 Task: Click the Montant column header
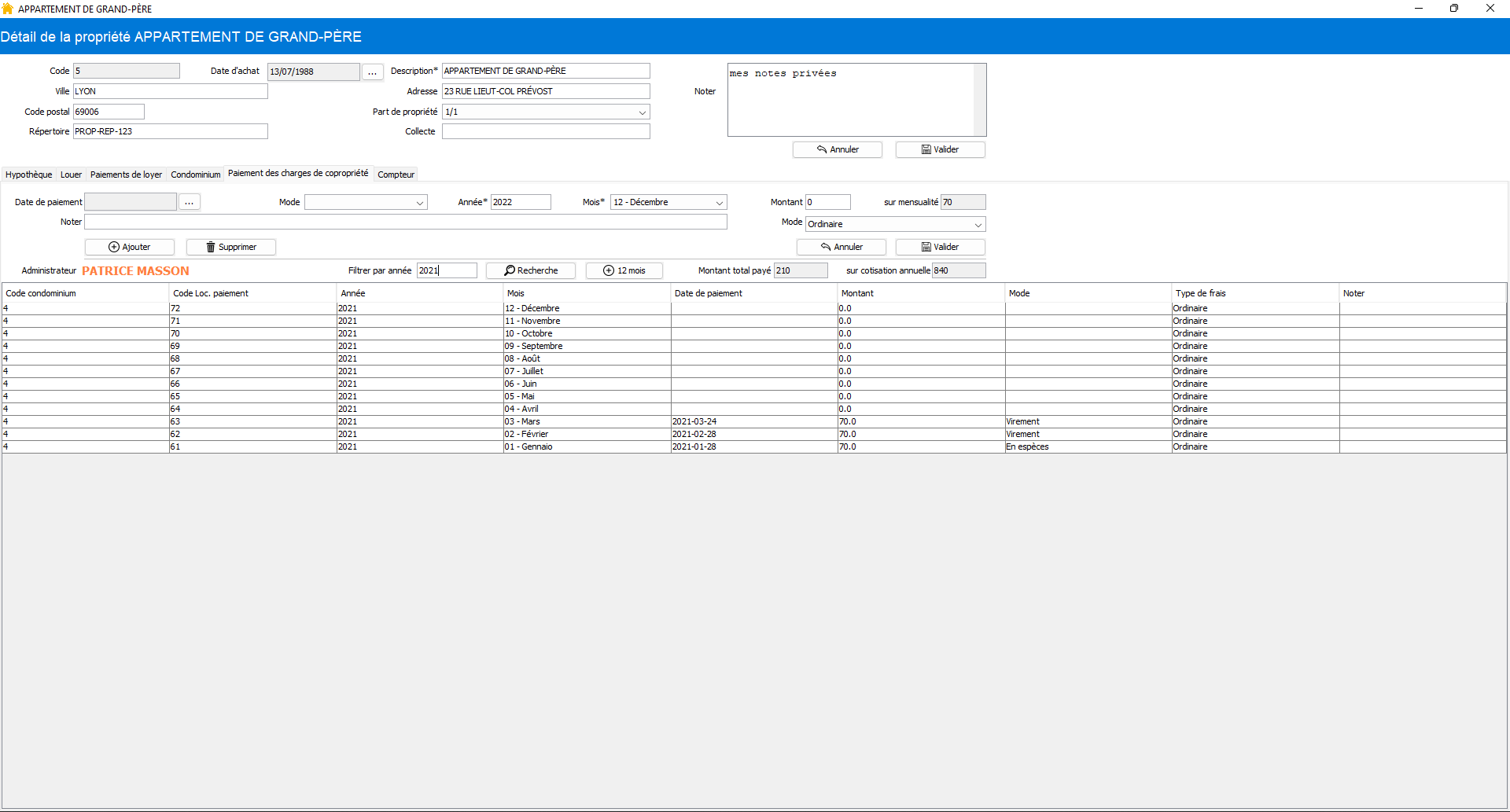922,293
